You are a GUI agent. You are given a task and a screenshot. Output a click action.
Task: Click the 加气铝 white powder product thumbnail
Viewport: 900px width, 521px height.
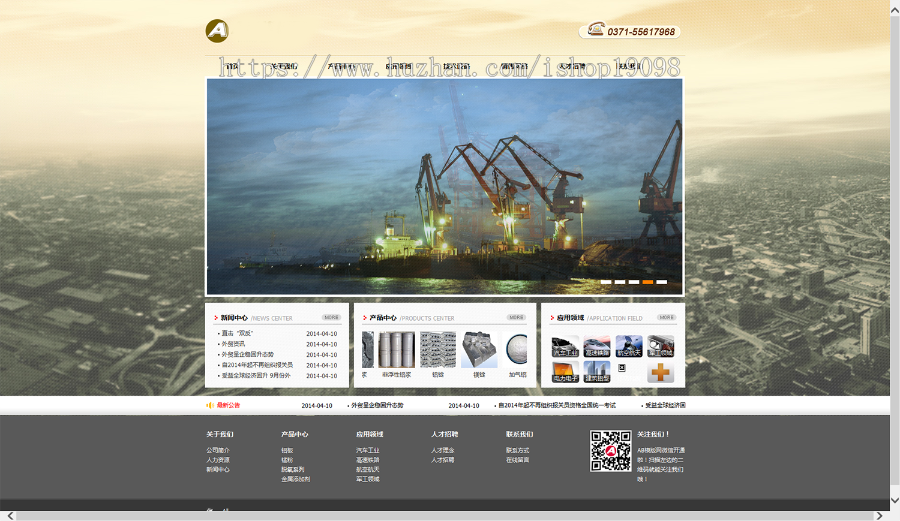click(516, 349)
